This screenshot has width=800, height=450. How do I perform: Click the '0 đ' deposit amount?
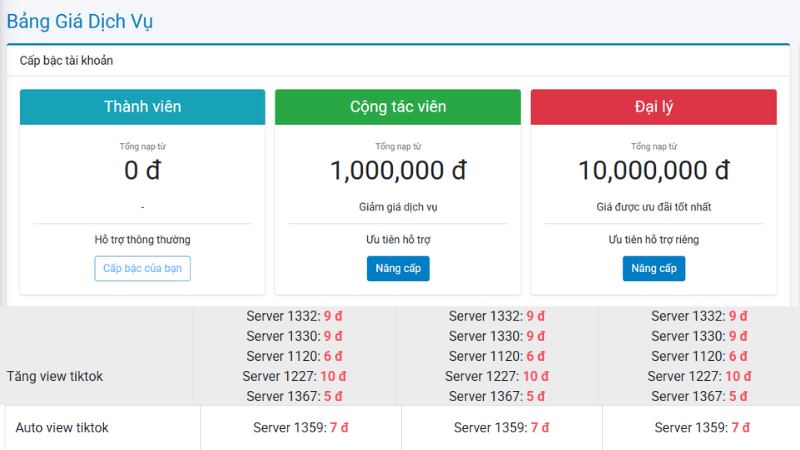click(142, 170)
